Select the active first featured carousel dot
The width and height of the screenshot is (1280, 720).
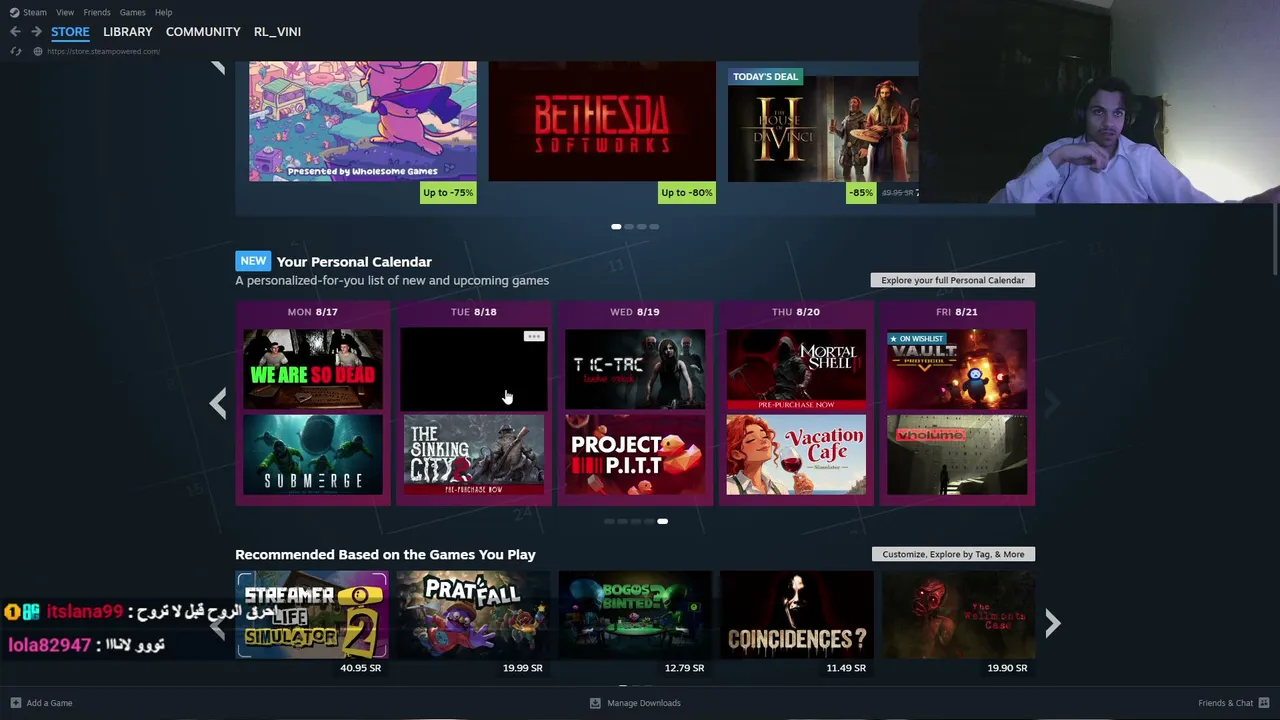(616, 227)
